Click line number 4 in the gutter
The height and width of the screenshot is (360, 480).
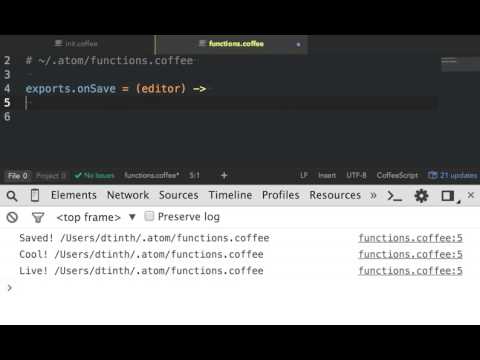coord(7,89)
